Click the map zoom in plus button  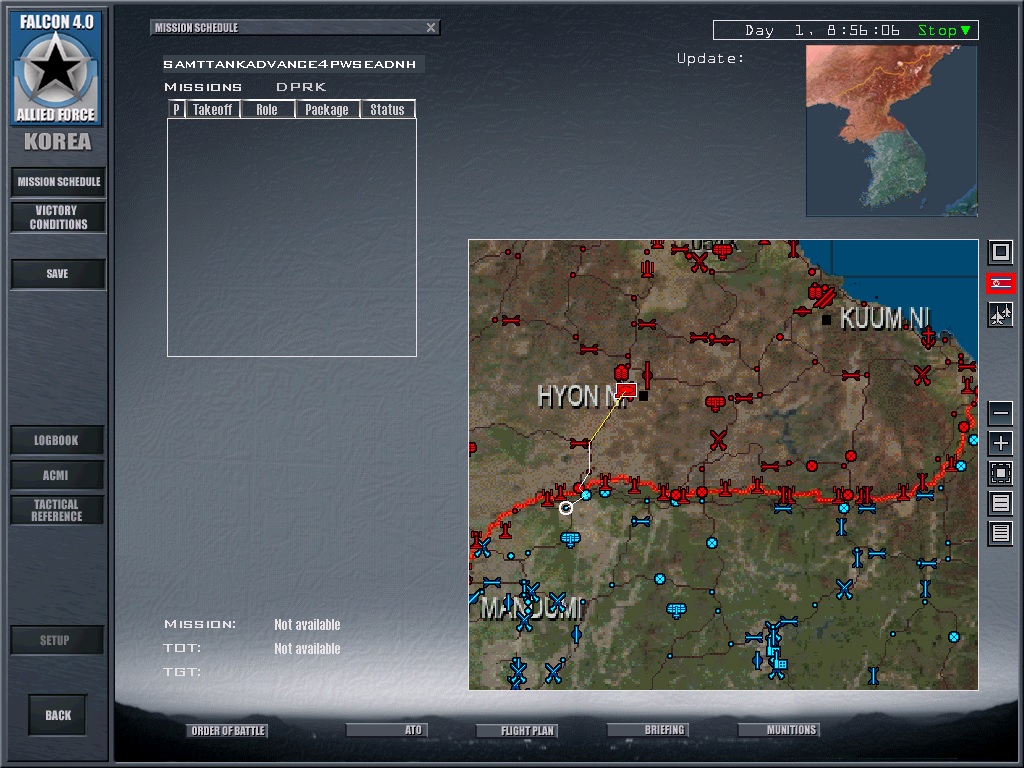click(1000, 443)
